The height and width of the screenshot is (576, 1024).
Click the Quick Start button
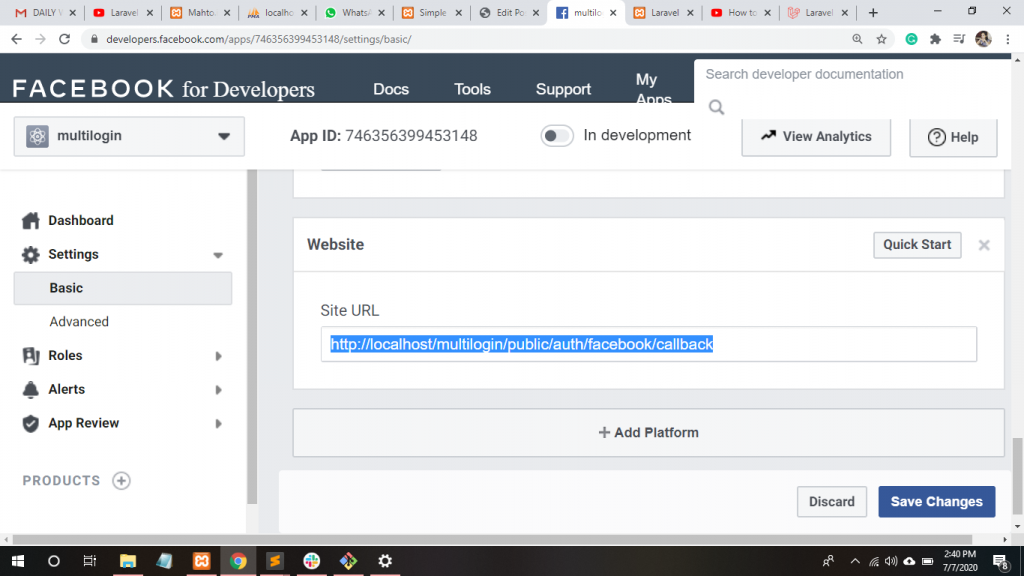pos(917,245)
